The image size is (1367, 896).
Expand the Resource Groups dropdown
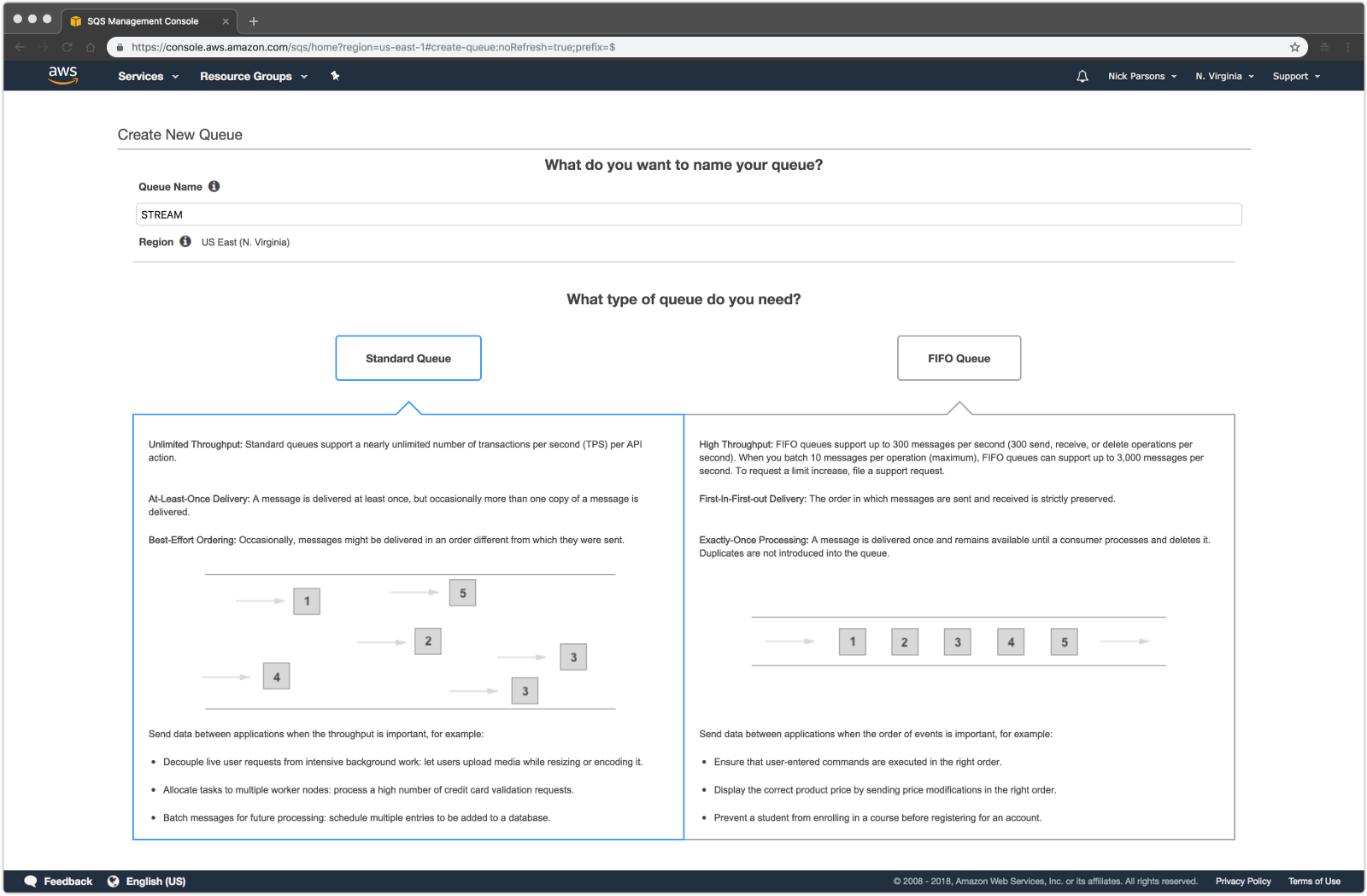pyautogui.click(x=254, y=76)
